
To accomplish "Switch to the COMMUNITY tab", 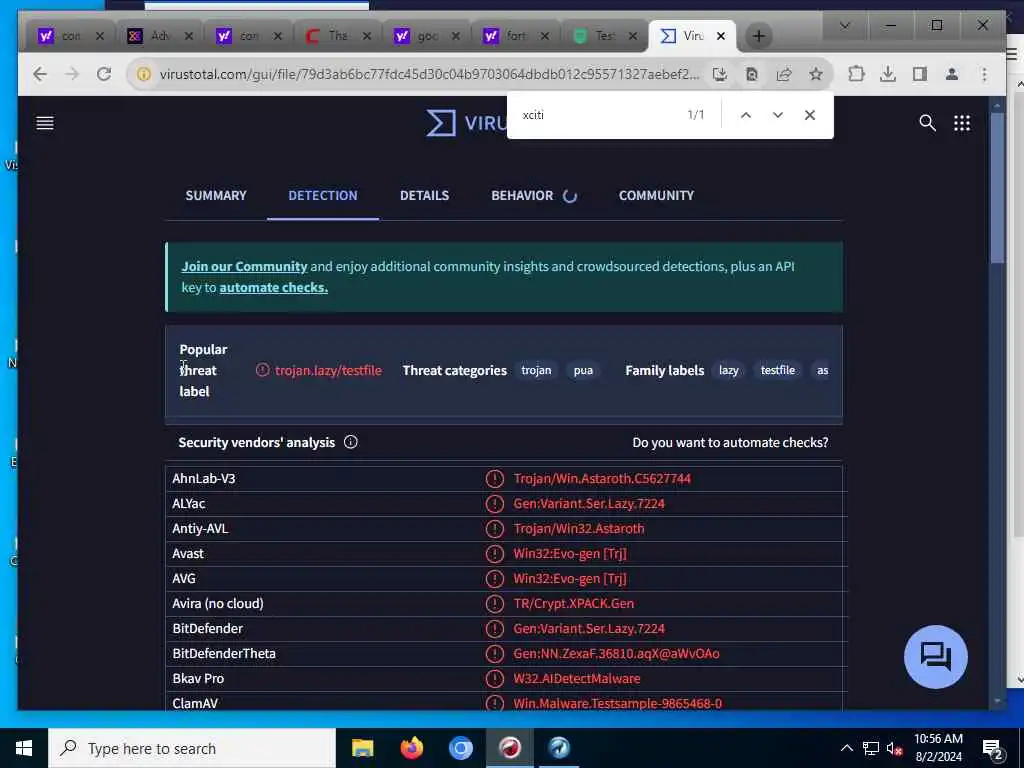I will click(656, 195).
